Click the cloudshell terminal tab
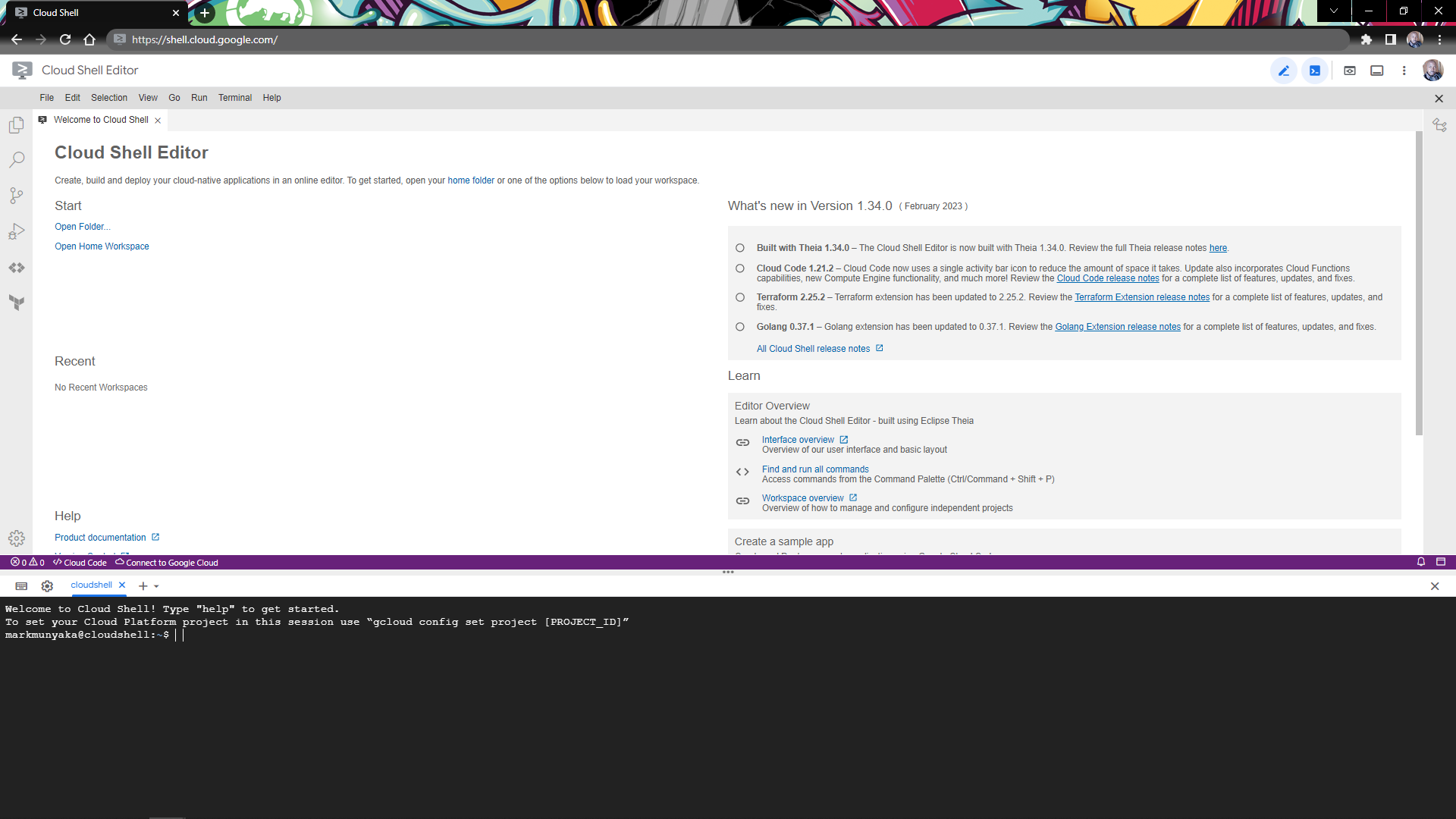1456x819 pixels. (x=91, y=585)
